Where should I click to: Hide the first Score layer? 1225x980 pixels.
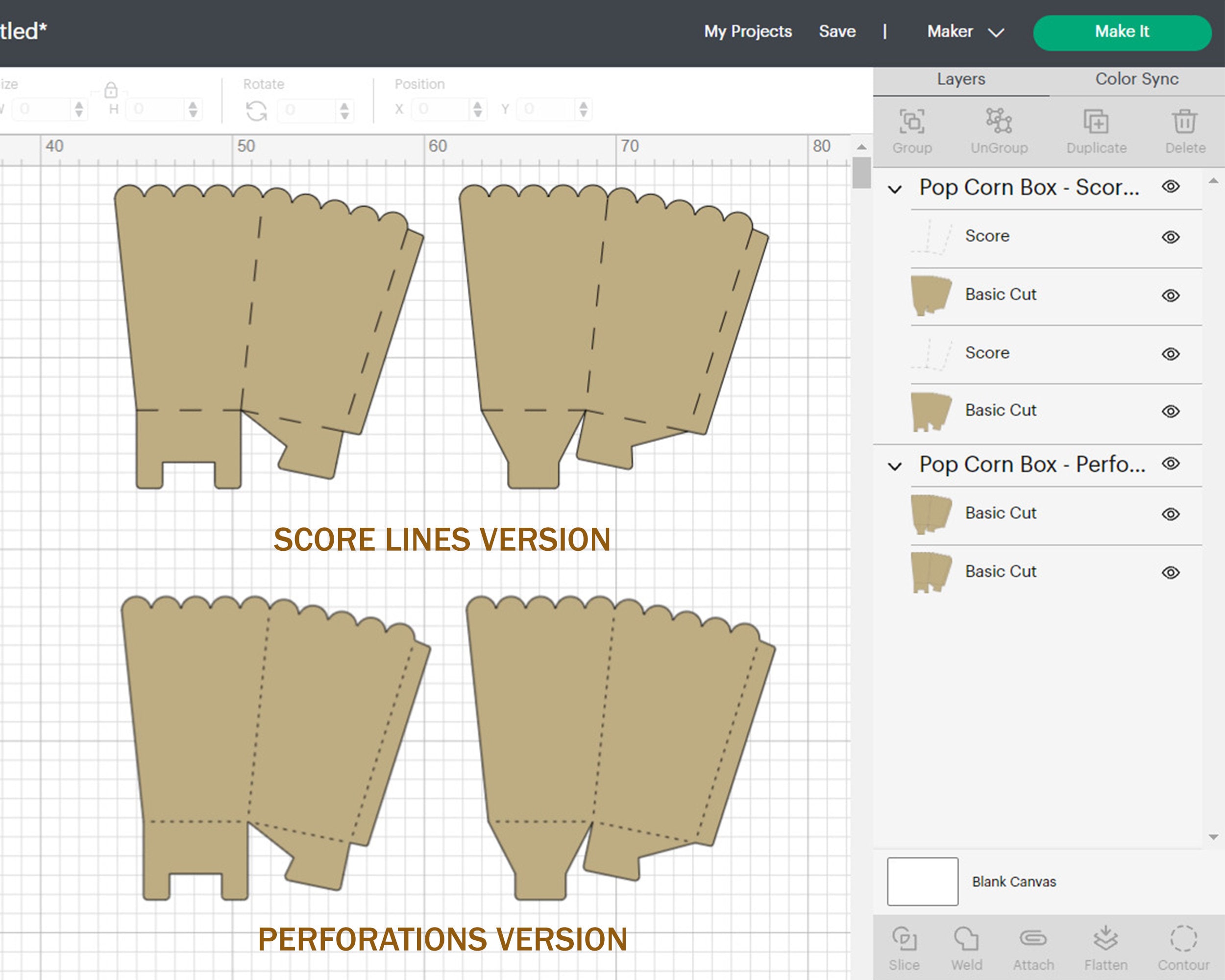pyautogui.click(x=1170, y=236)
